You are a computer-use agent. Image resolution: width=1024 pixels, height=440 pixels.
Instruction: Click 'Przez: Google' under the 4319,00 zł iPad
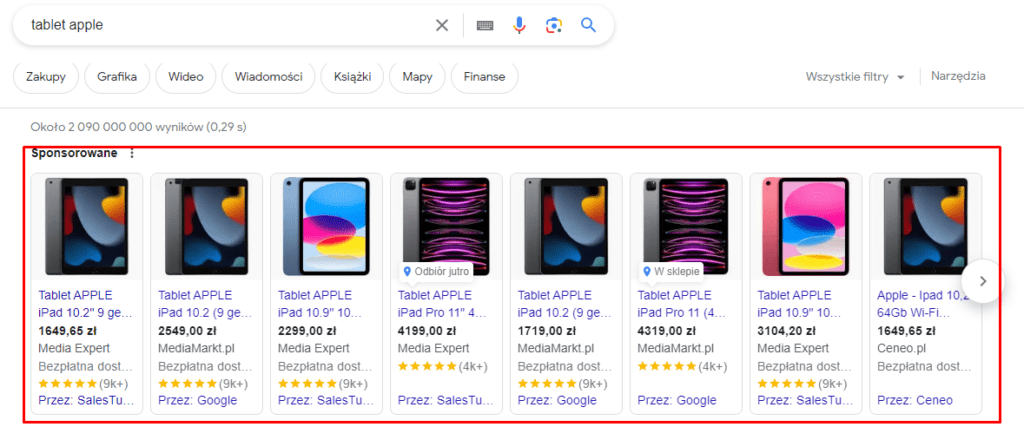[x=677, y=400]
